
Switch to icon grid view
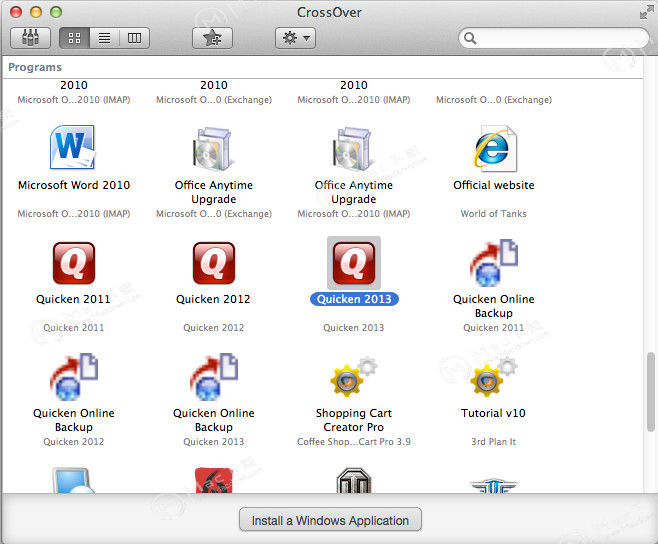(74, 38)
